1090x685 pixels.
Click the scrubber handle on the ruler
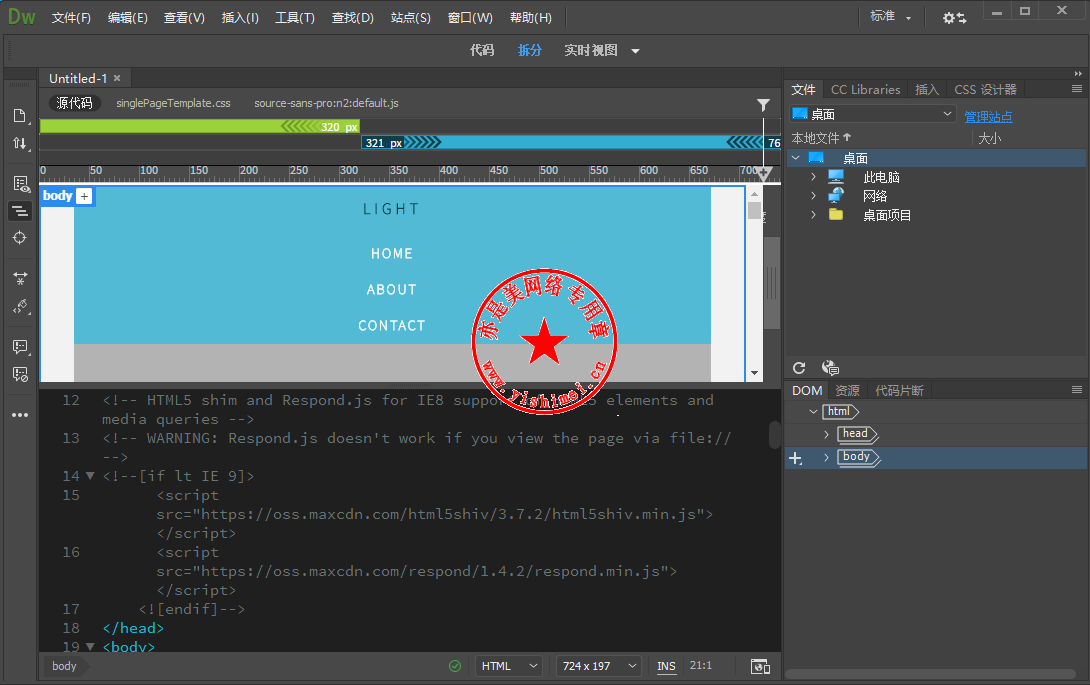coord(763,174)
